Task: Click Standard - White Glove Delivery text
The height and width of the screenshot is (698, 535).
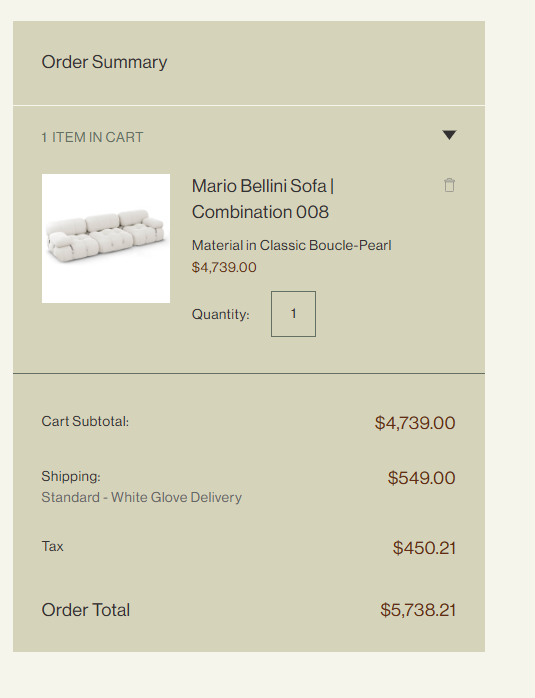Action: (x=142, y=497)
